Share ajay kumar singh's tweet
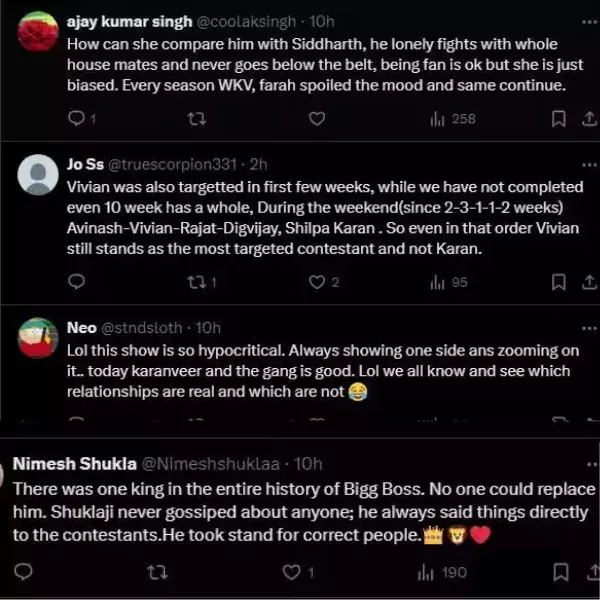Viewport: 600px width, 600px height. [588, 119]
